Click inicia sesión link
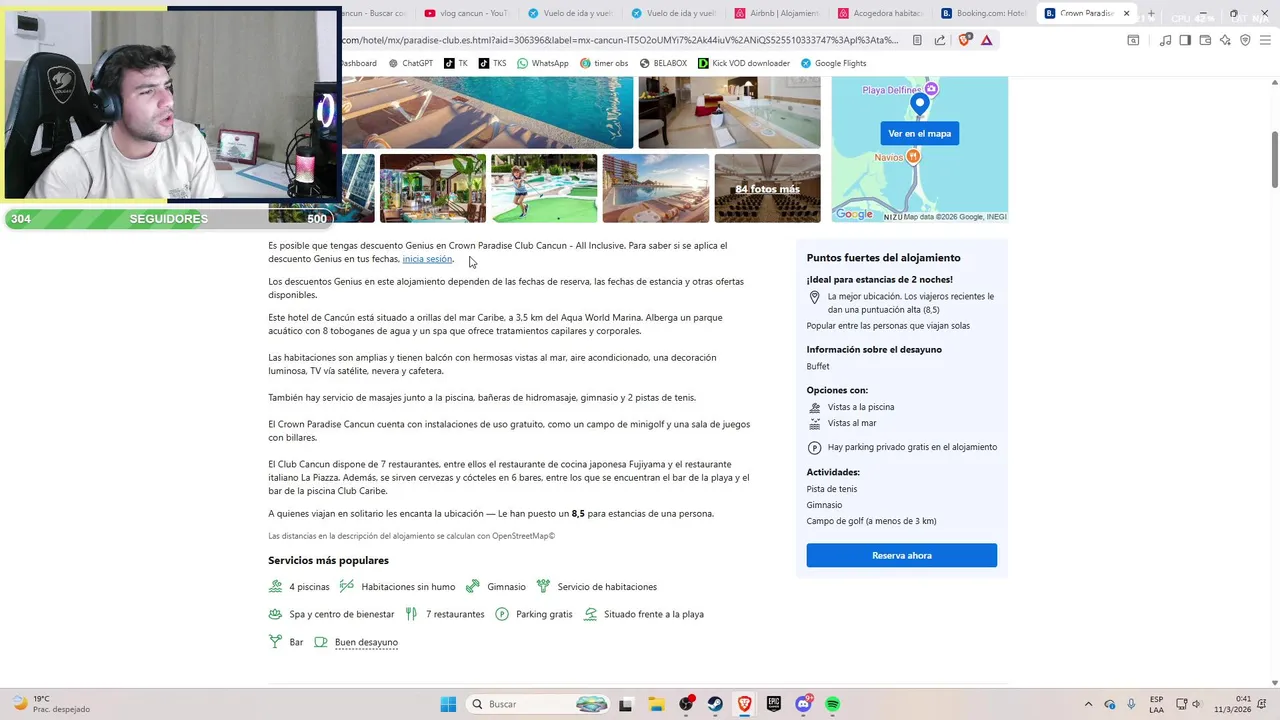This screenshot has height=720, width=1280. tap(427, 259)
